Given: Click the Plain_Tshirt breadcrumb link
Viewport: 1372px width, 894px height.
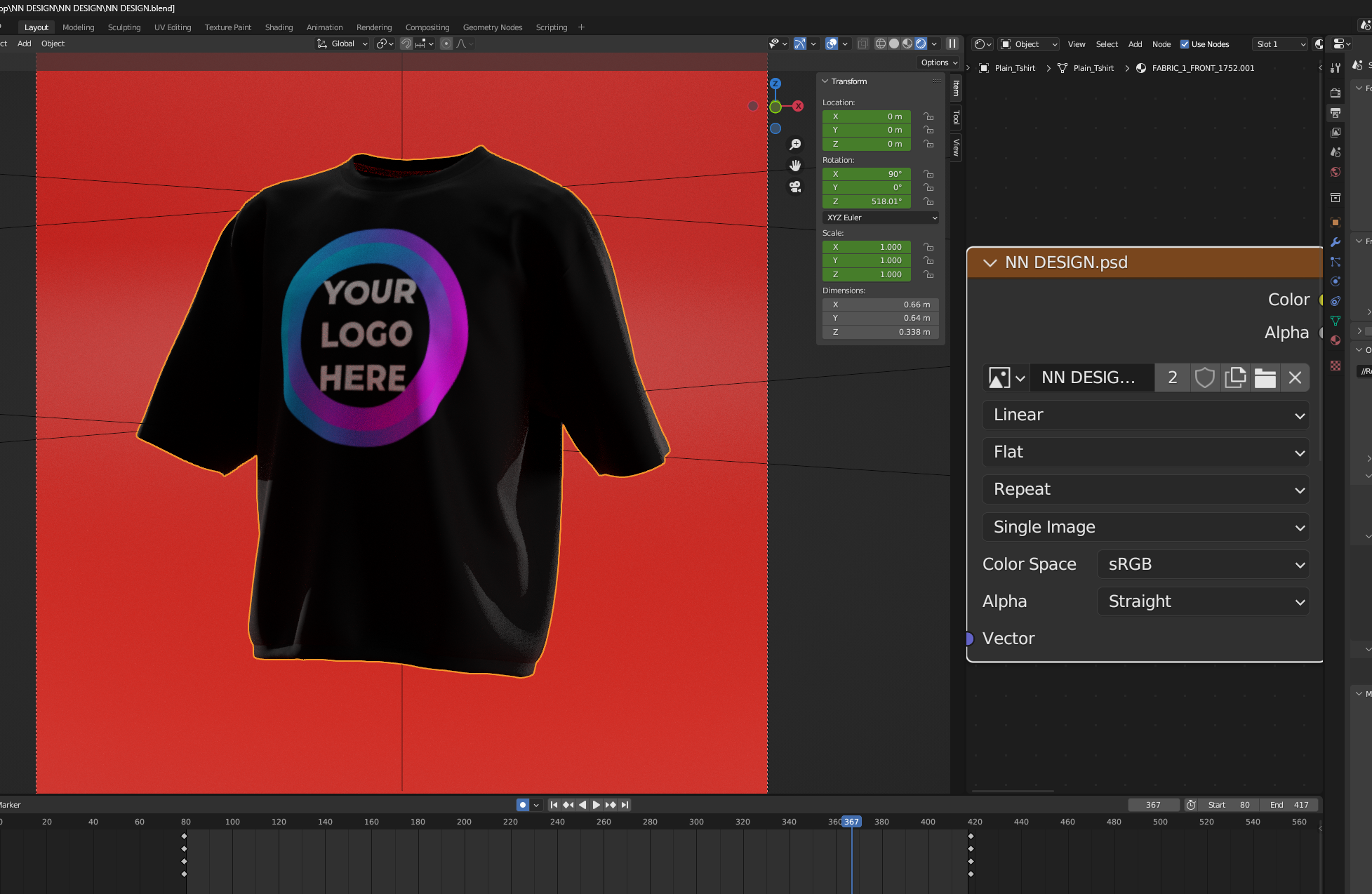Looking at the screenshot, I should [x=1014, y=68].
